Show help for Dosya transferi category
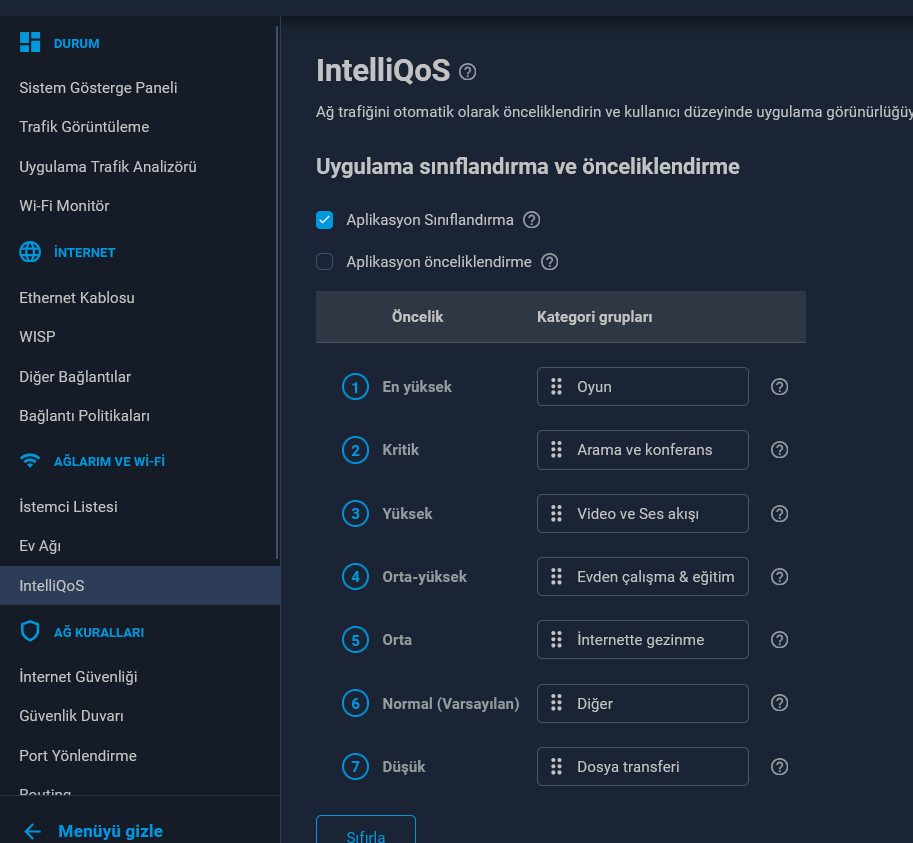913x843 pixels. (779, 766)
